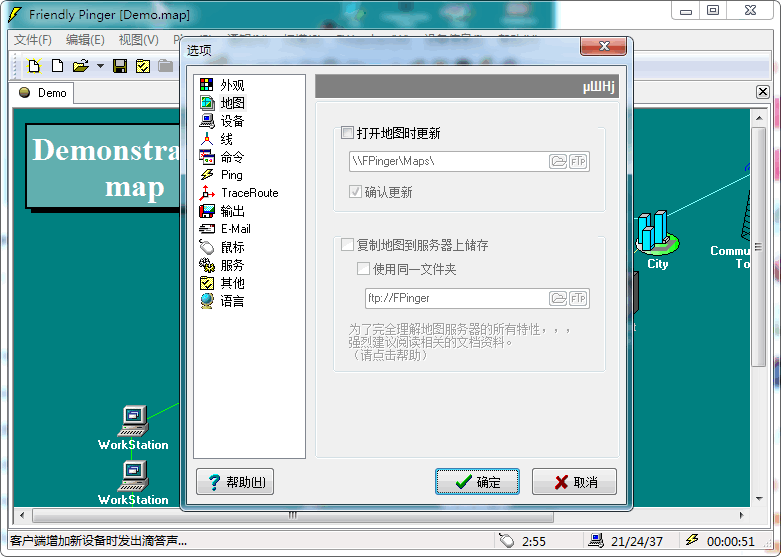Screen dimensions: 781x557
Task: Enable 复制地图到服务器上储存 checkbox
Action: point(347,245)
